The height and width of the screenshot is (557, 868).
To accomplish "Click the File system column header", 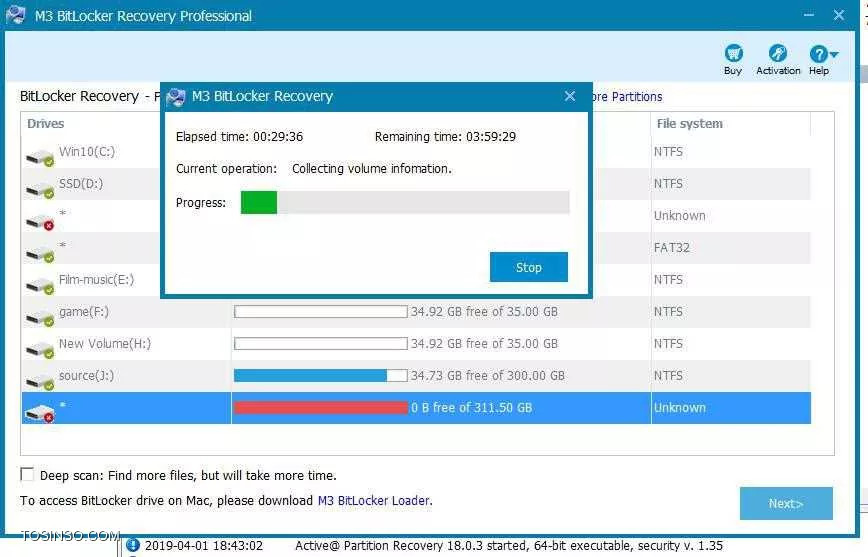I will click(x=689, y=123).
